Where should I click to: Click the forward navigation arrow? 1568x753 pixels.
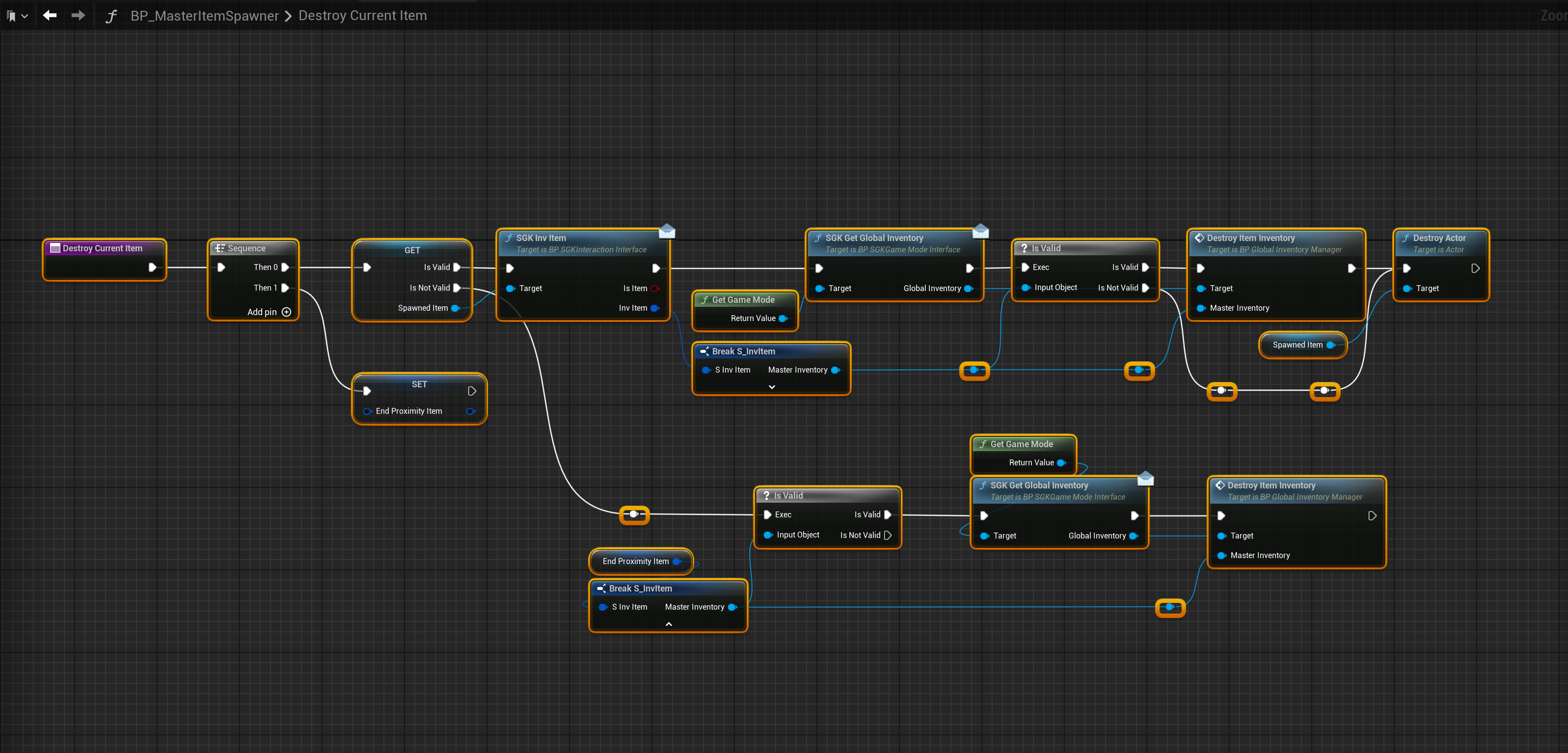pos(78,15)
